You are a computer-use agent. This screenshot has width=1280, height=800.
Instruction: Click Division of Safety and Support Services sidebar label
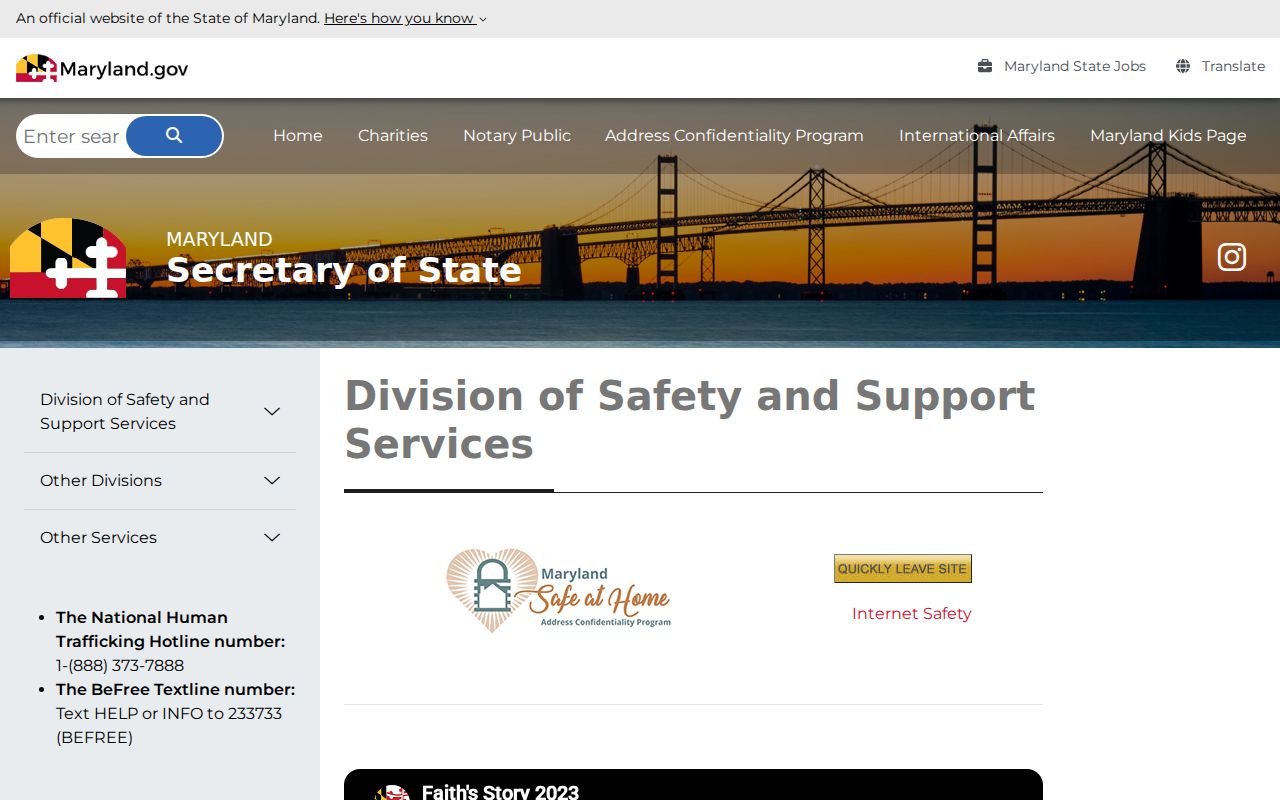pyautogui.click(x=125, y=411)
